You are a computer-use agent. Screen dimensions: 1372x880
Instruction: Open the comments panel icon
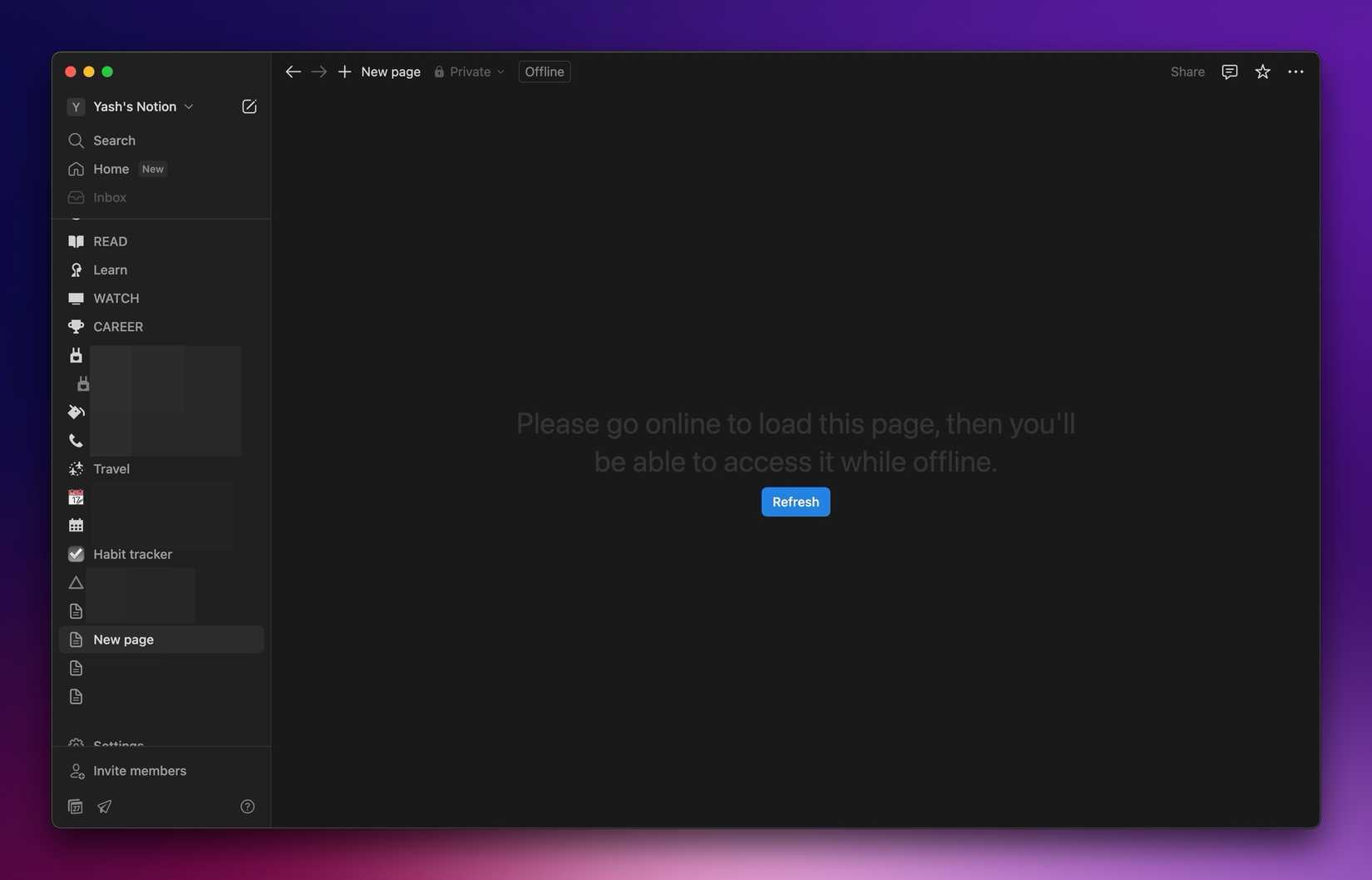1229,72
